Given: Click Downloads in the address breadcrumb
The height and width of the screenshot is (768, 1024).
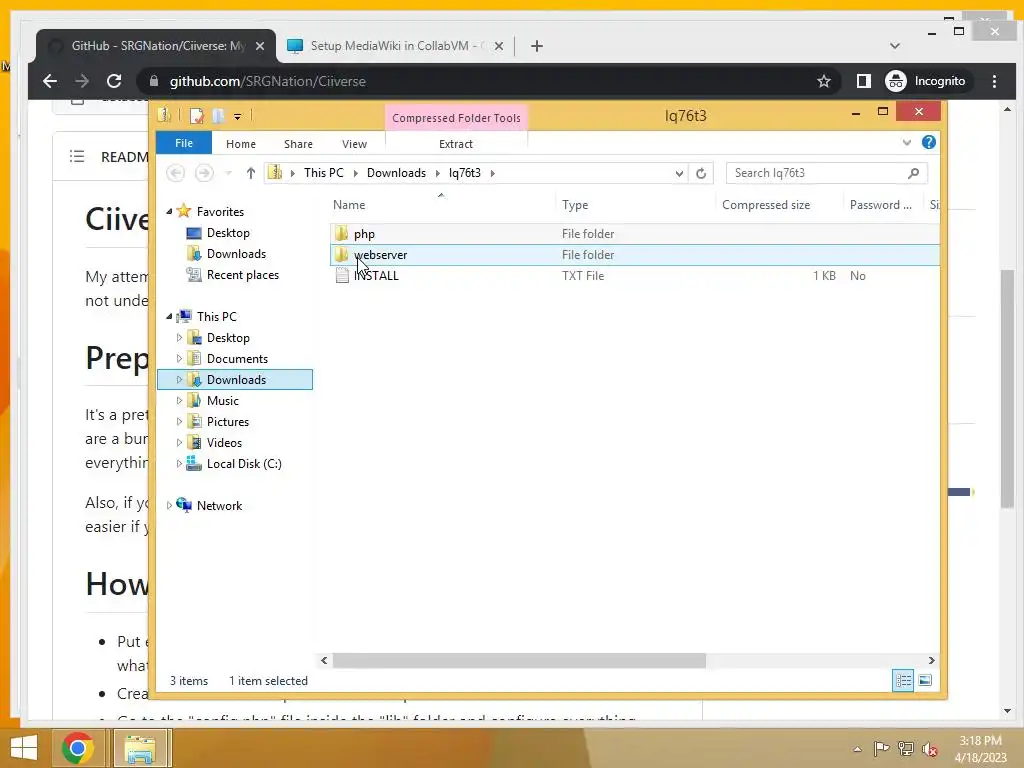Looking at the screenshot, I should point(396,173).
